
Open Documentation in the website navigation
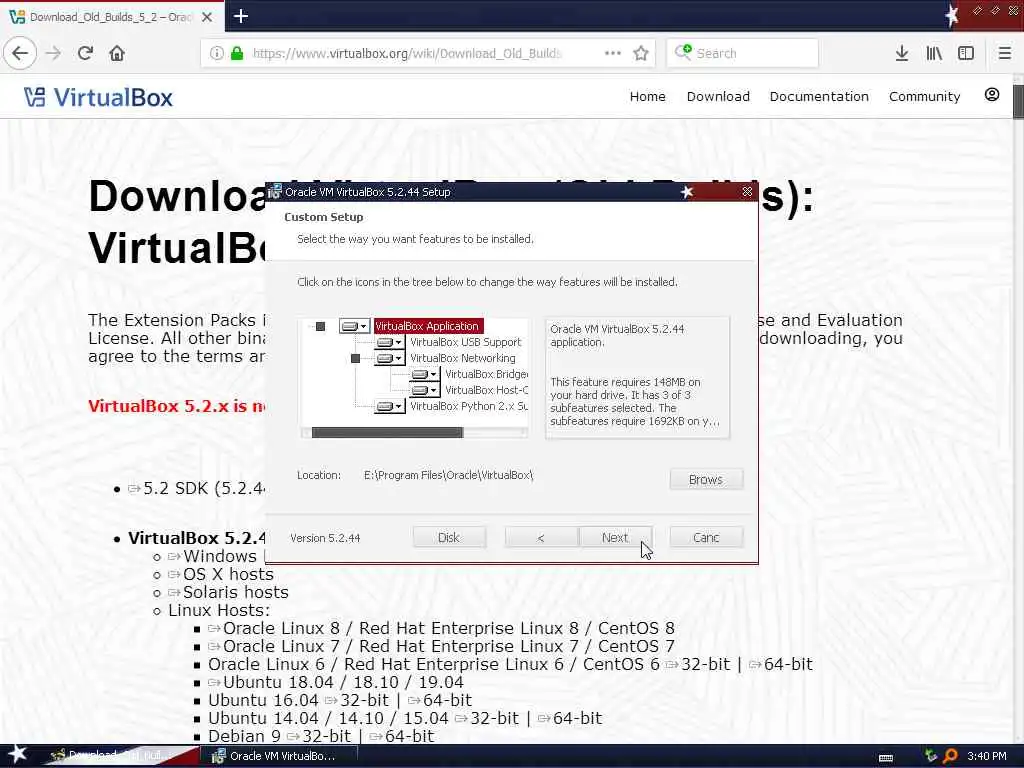[x=819, y=96]
